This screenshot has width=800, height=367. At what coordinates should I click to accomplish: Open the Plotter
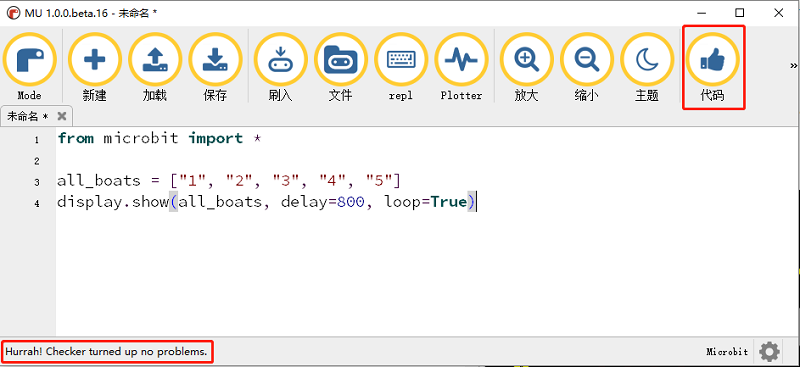pyautogui.click(x=461, y=67)
